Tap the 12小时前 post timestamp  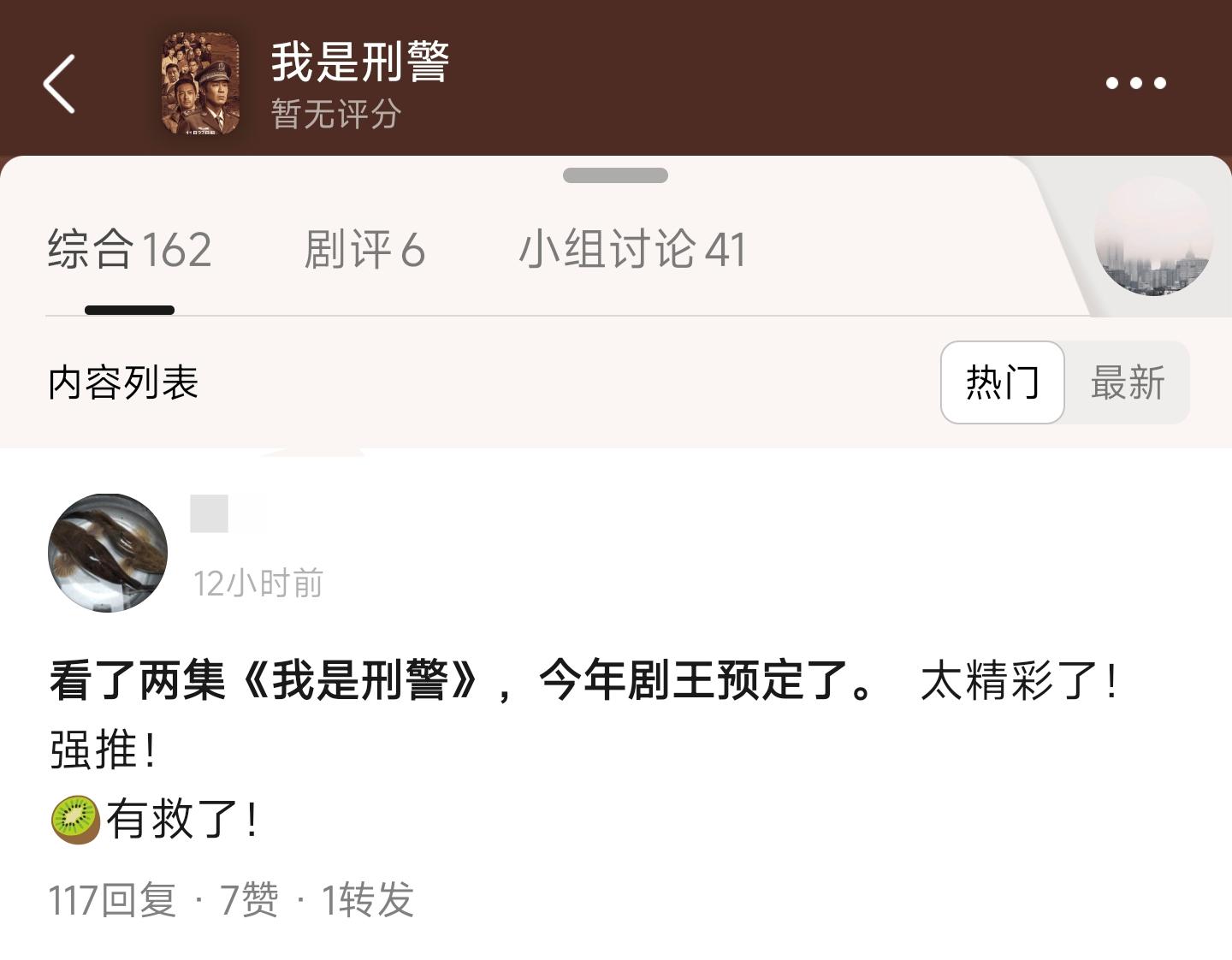click(258, 584)
